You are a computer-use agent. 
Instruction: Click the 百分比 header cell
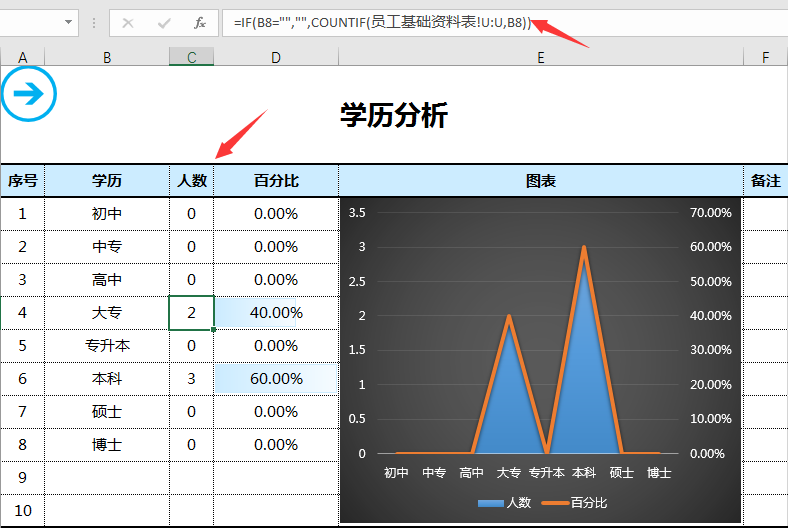(x=276, y=180)
